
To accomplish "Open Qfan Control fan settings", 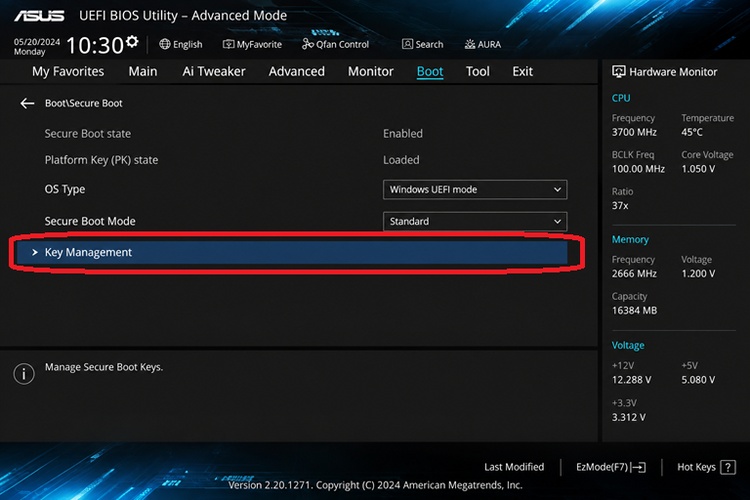I will pyautogui.click(x=335, y=44).
